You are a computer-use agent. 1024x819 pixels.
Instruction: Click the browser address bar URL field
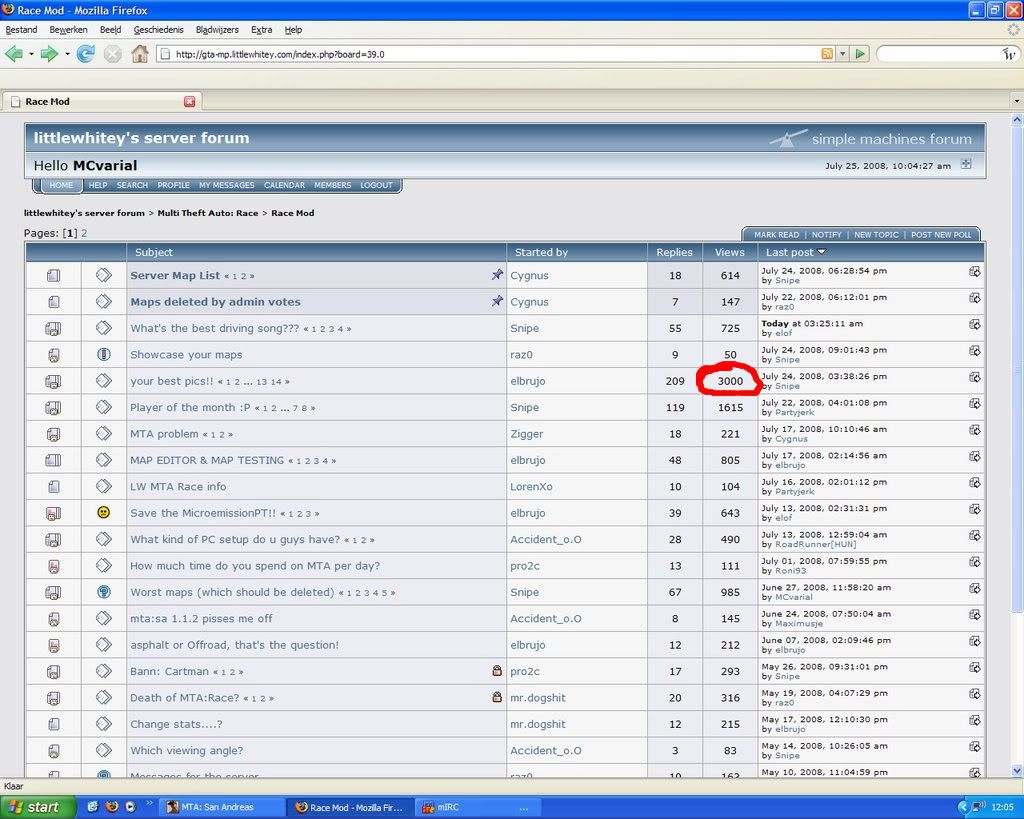(x=490, y=54)
